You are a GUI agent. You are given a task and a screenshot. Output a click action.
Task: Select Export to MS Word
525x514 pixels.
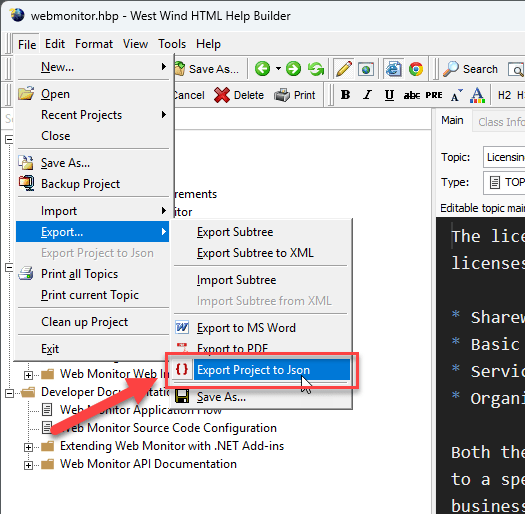click(x=261, y=328)
